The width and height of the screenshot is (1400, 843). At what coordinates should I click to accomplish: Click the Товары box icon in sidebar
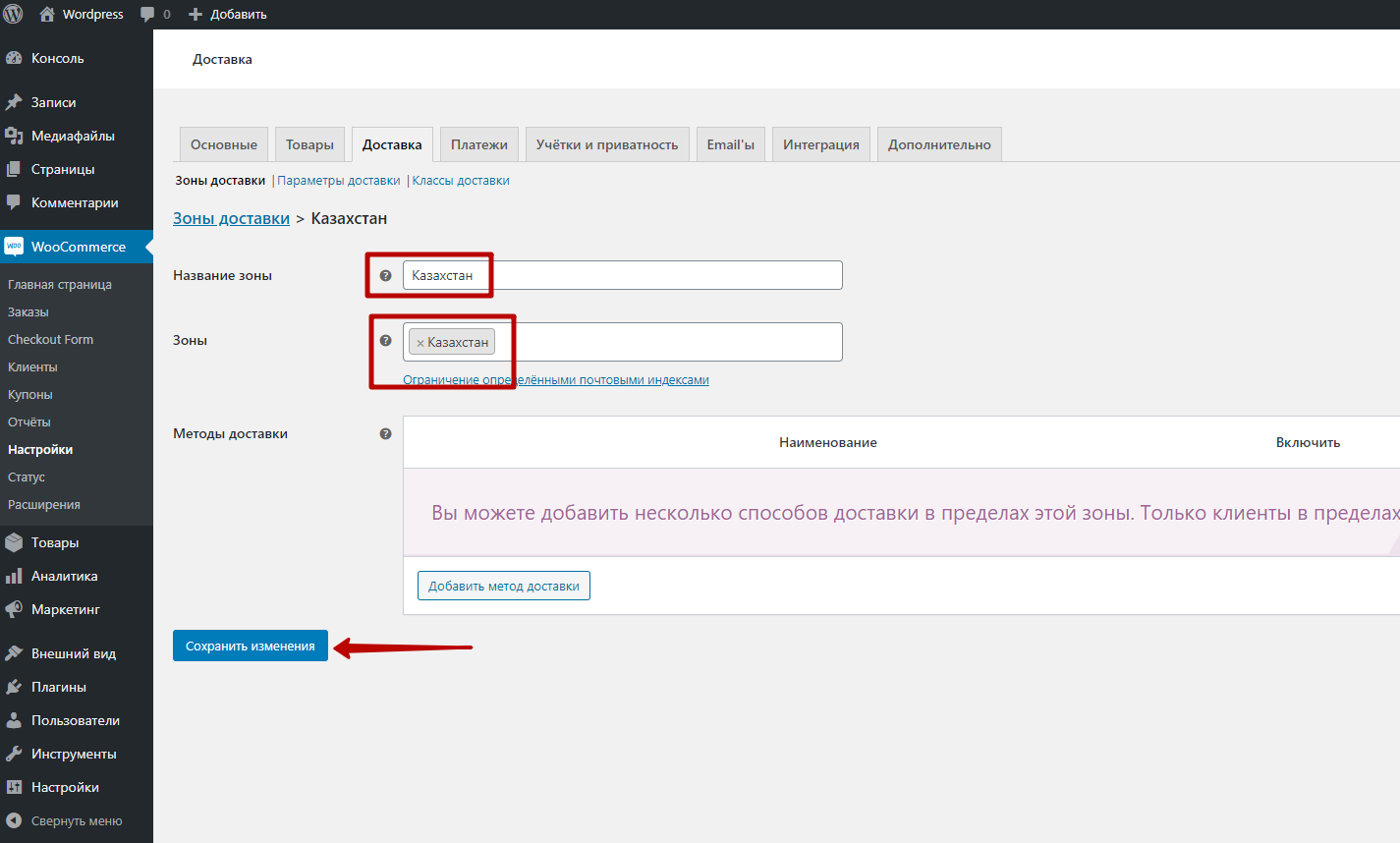(14, 542)
